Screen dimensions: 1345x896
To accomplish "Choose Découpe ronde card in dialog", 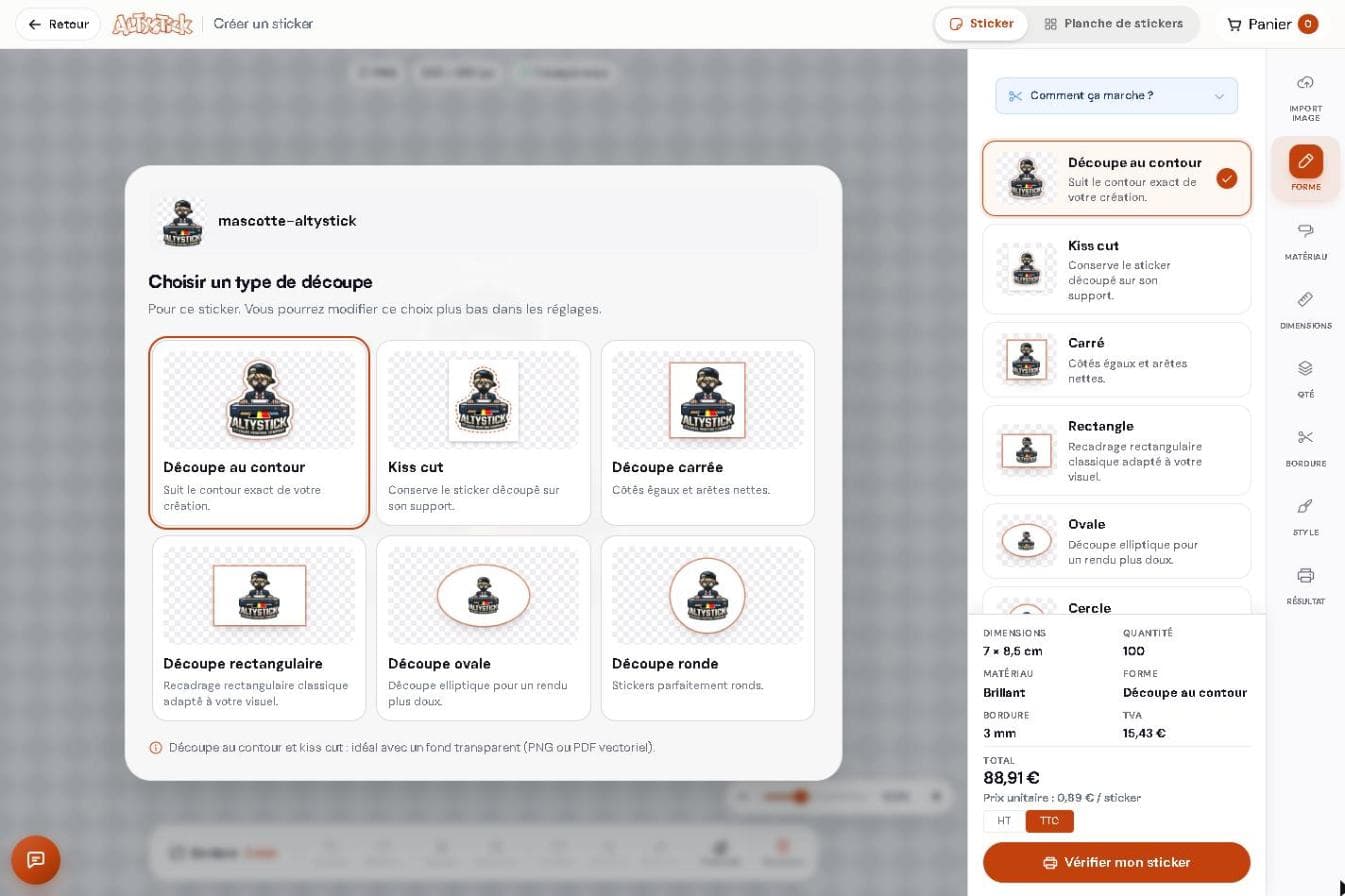I will pos(707,628).
